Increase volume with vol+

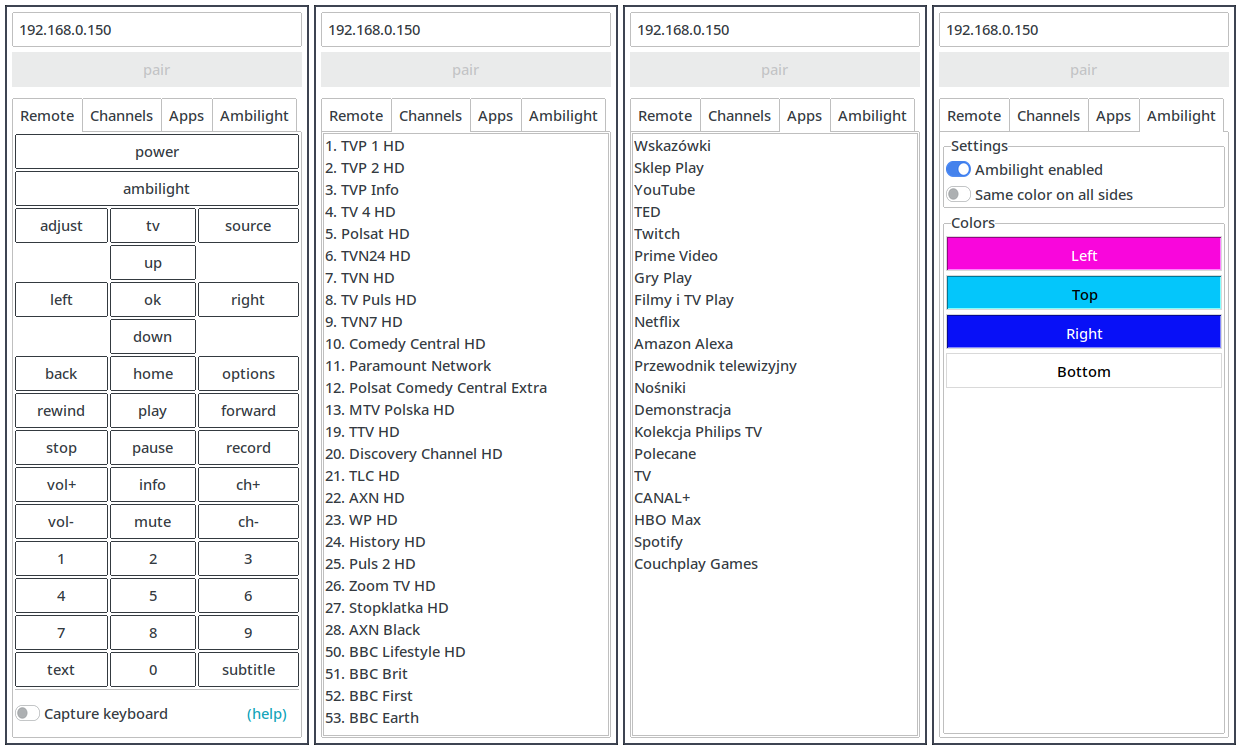(61, 484)
